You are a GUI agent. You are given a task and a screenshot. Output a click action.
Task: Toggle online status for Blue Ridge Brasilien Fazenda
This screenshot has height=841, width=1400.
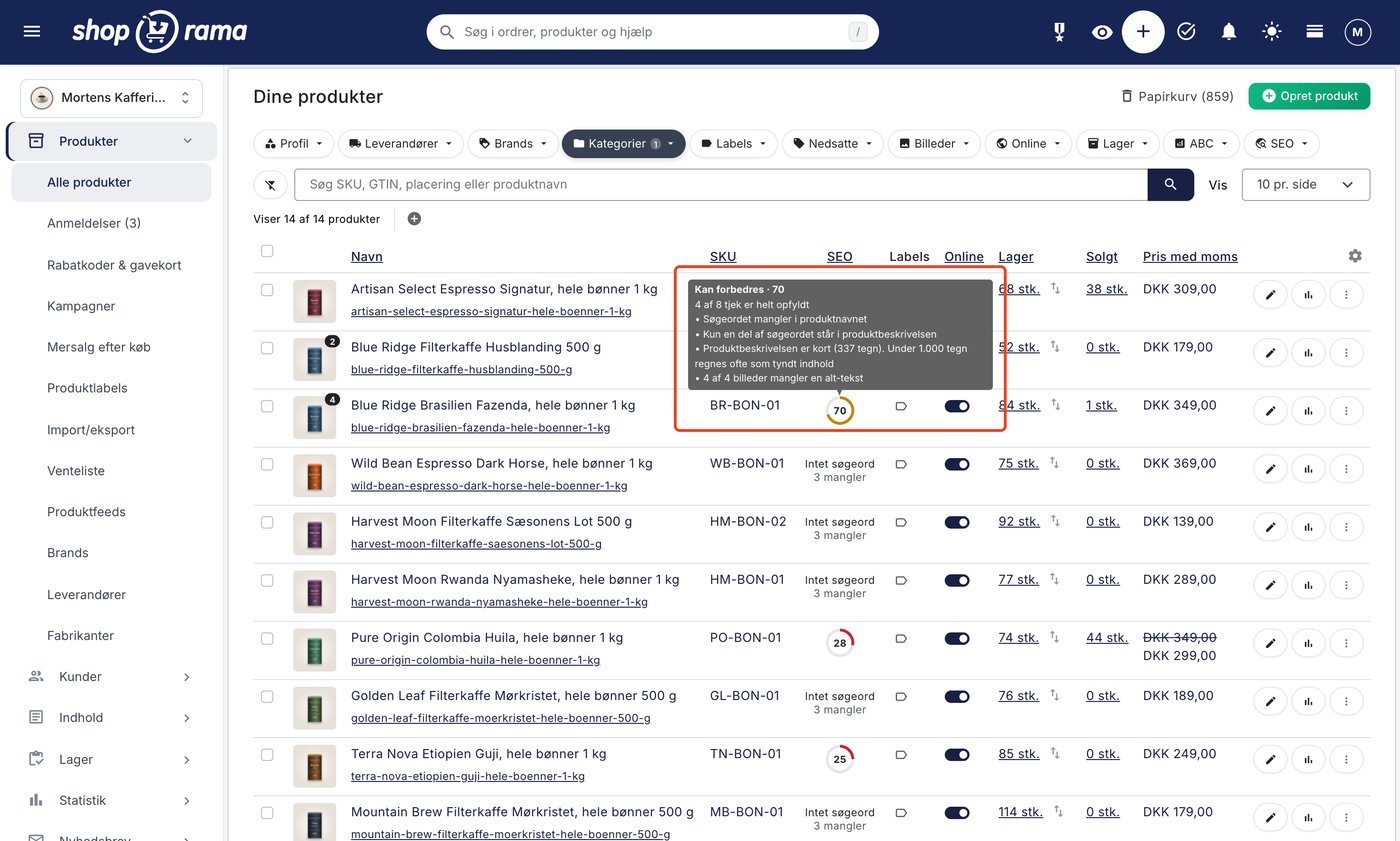click(x=957, y=406)
